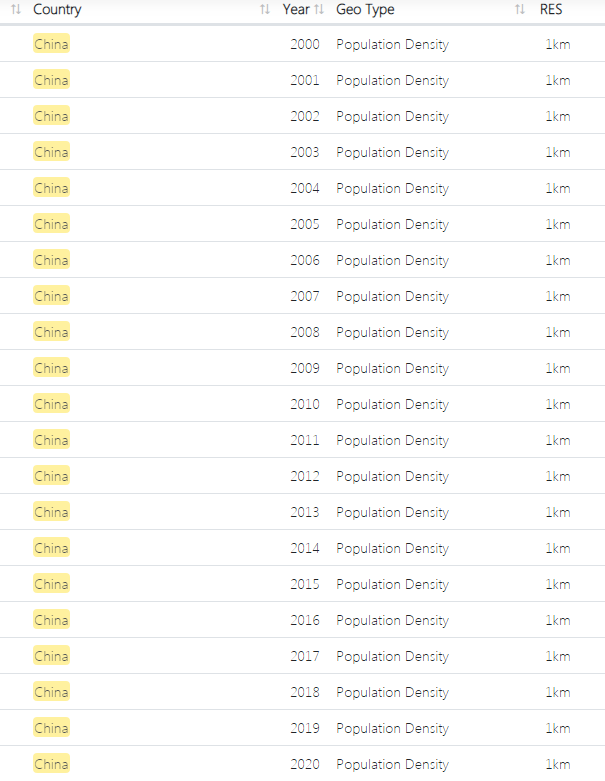Click the 1km value in the 2020 row
This screenshot has height=781, width=605.
coord(558,765)
